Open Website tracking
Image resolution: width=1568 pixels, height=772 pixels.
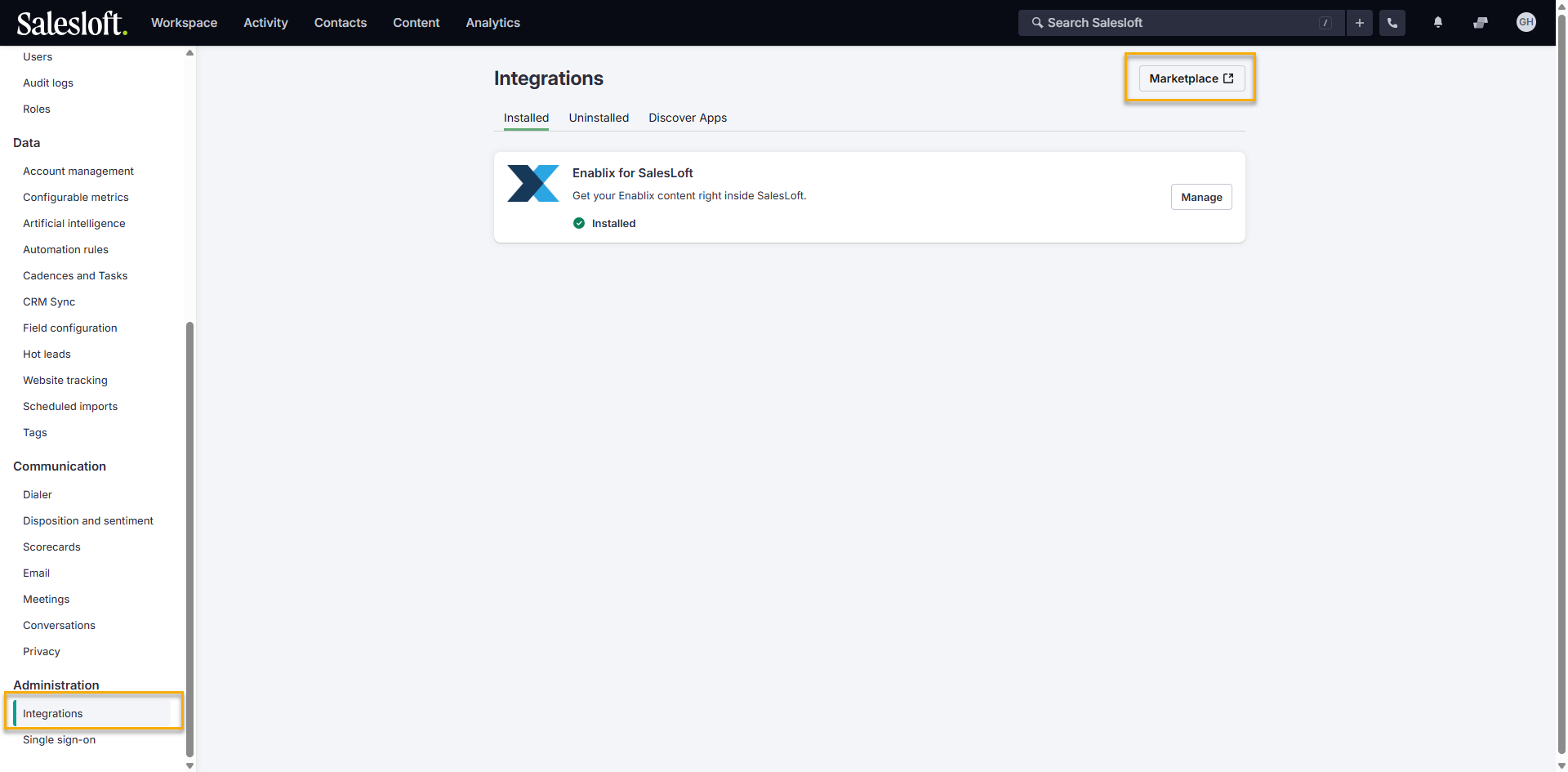[x=65, y=380]
